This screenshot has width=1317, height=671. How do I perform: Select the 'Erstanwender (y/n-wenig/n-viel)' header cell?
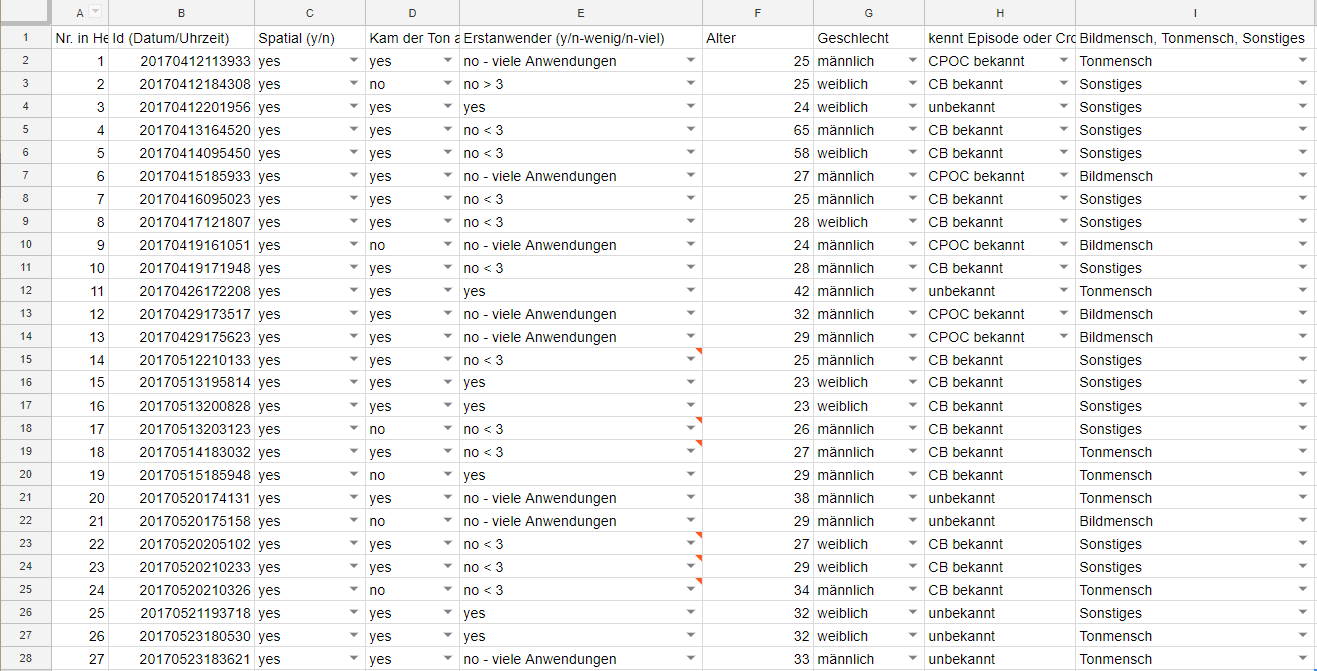pyautogui.click(x=581, y=38)
